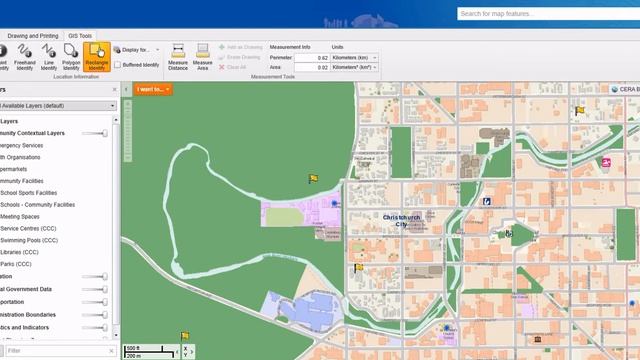Viewport: 640px width, 360px height.
Task: Click the Perimeter value field
Action: coord(312,58)
